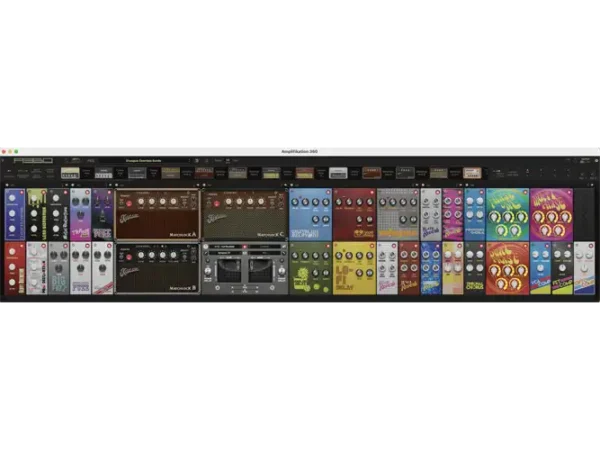
Task: Bypass the orange swirl phaser pedal
Action: pyautogui.click(x=525, y=246)
